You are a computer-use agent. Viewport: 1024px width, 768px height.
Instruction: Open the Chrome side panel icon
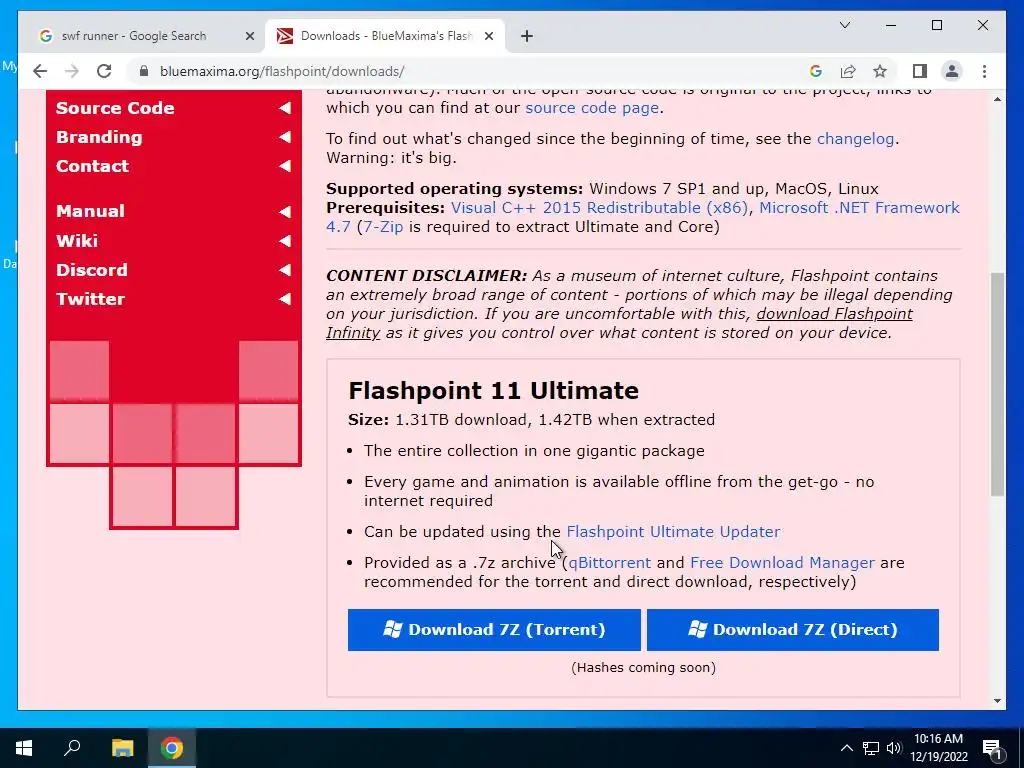(920, 71)
